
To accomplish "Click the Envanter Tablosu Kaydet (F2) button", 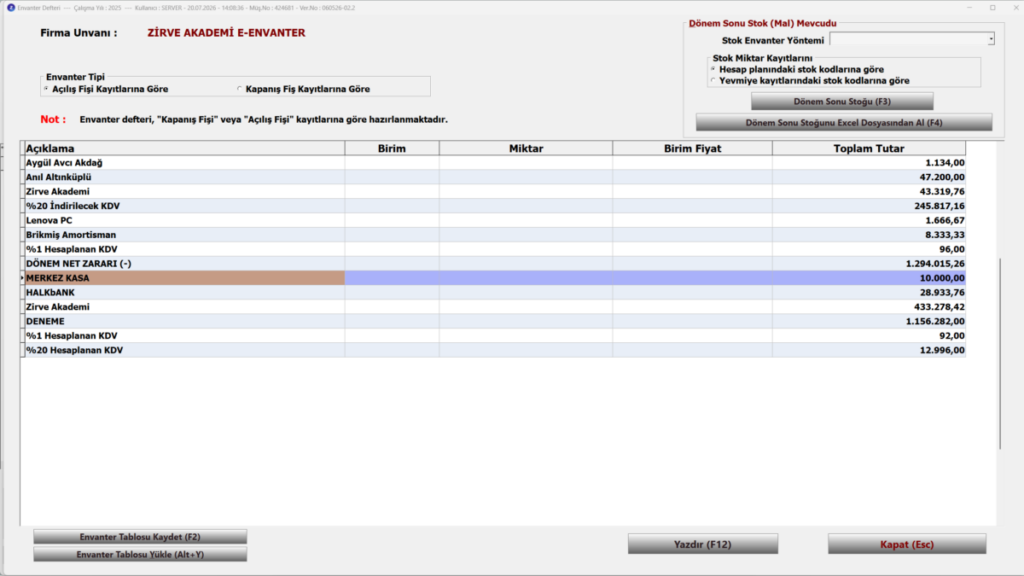I will pos(140,537).
